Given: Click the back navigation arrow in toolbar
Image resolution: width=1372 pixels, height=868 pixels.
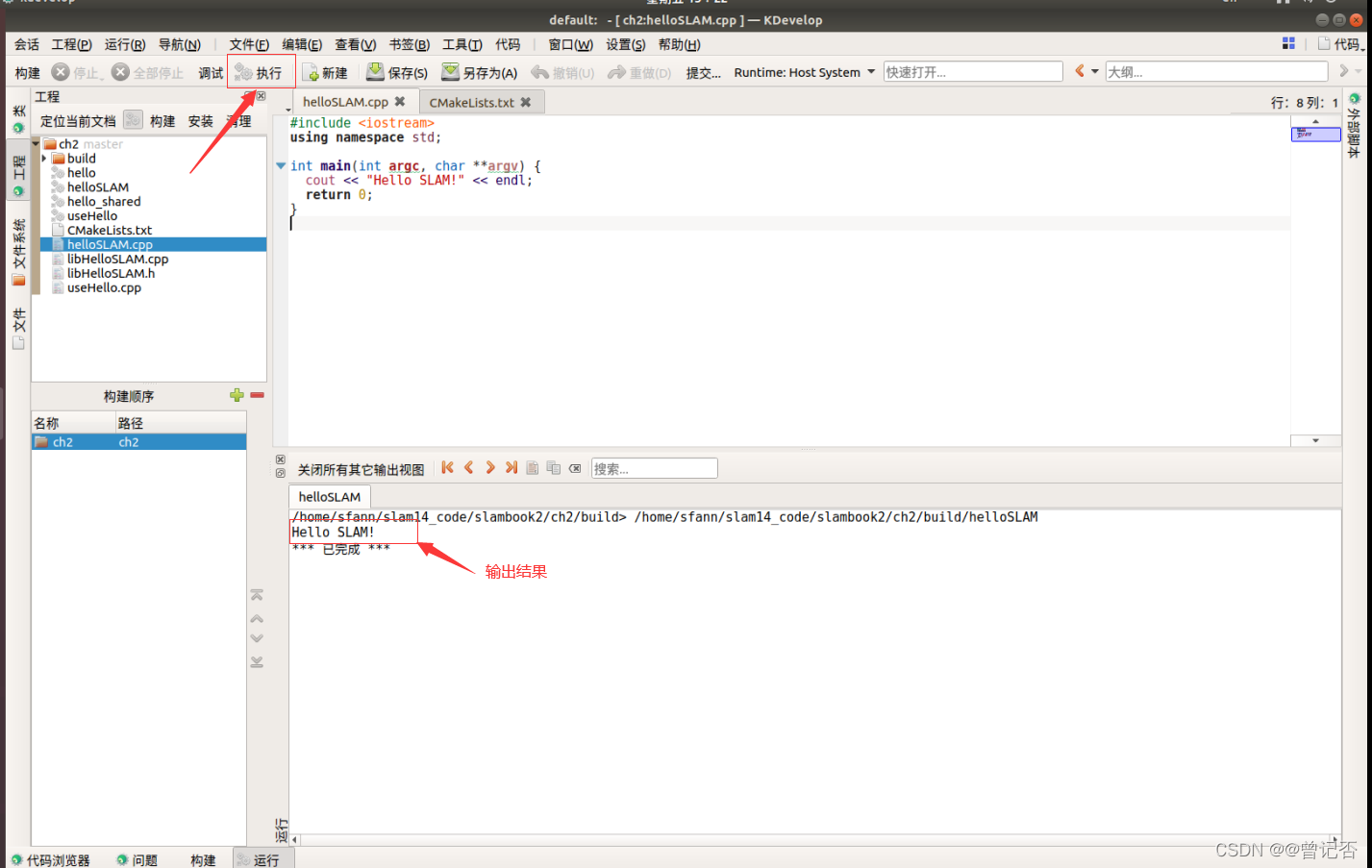Looking at the screenshot, I should [x=1080, y=71].
